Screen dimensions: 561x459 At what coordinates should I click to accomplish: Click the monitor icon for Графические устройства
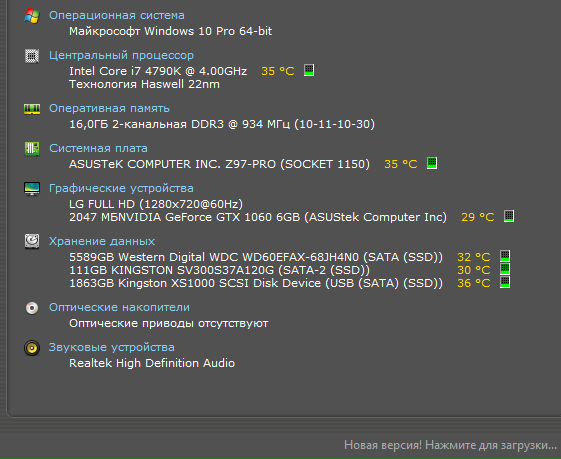pos(32,189)
